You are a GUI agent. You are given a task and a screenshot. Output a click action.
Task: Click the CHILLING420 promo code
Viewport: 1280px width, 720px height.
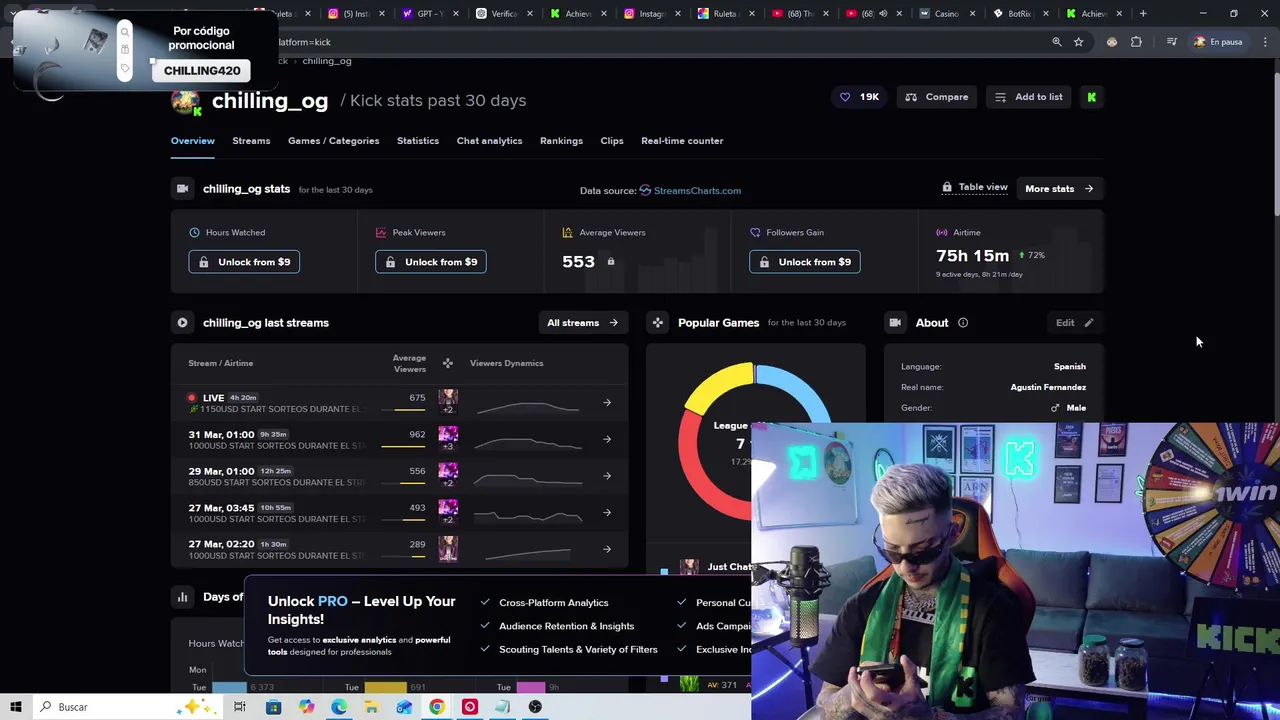pos(202,71)
